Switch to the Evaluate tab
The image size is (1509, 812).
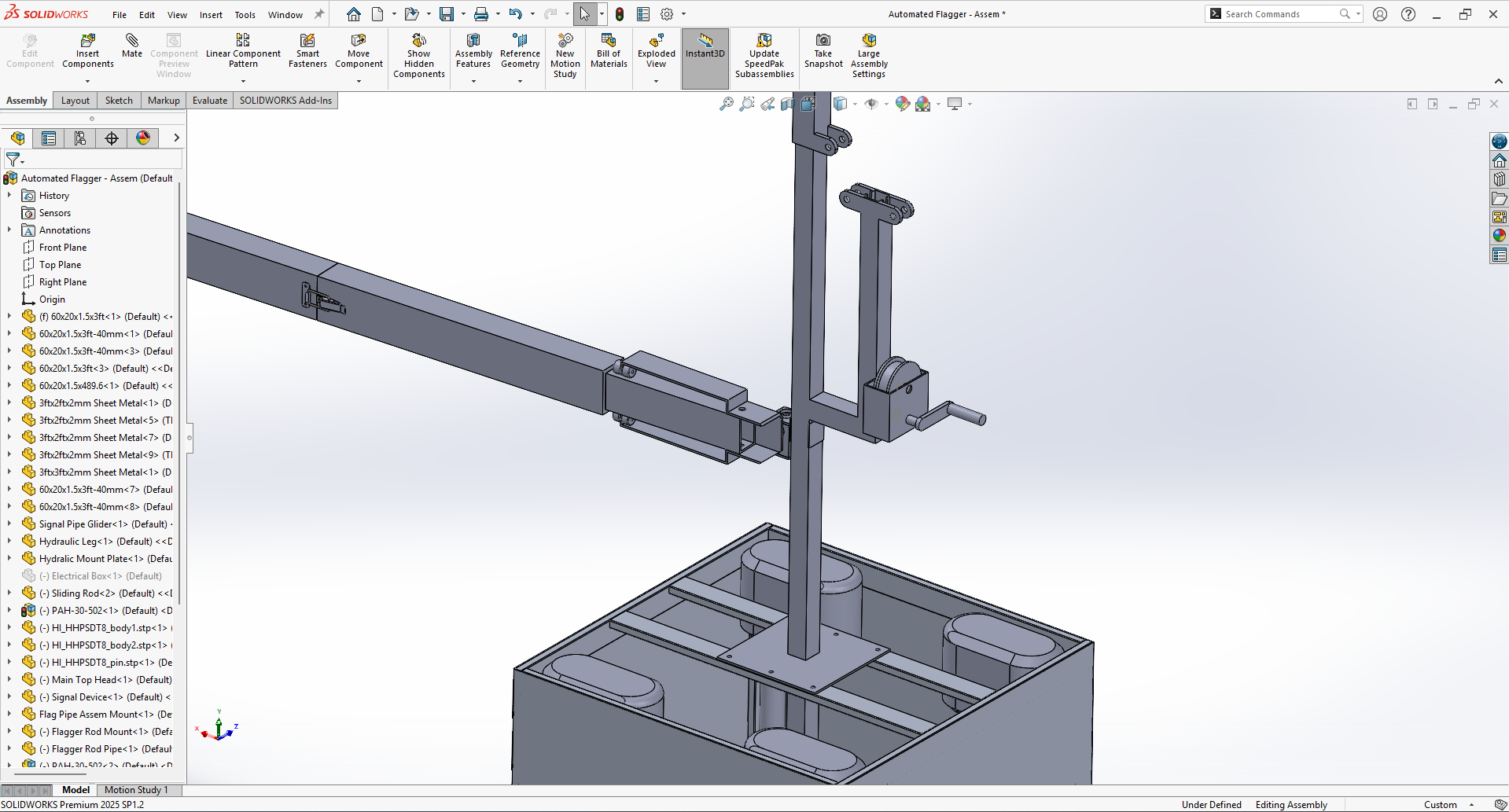pyautogui.click(x=210, y=101)
